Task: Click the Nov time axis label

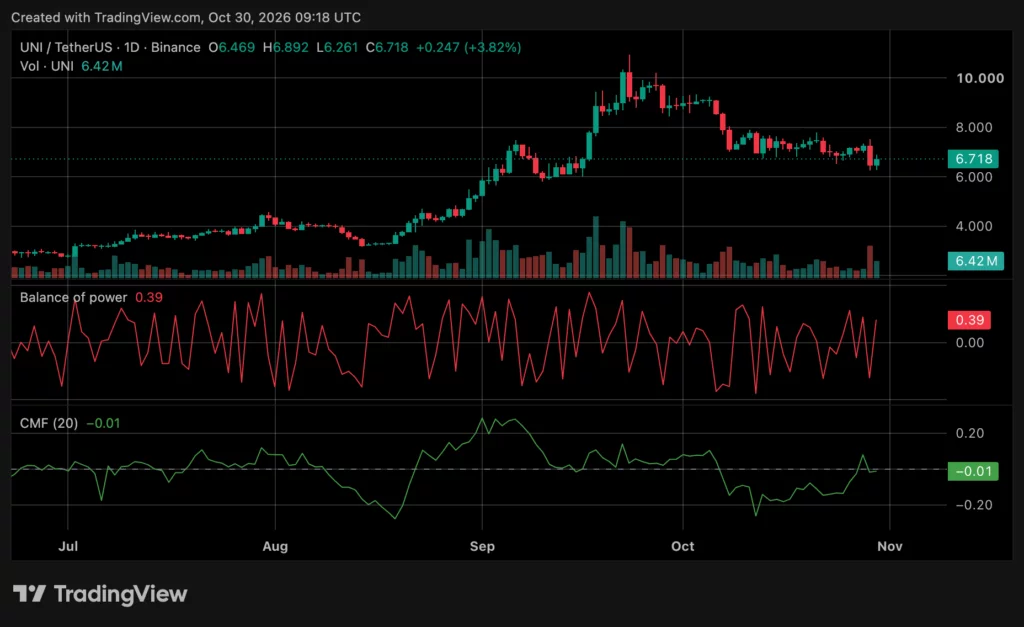Action: click(x=889, y=546)
